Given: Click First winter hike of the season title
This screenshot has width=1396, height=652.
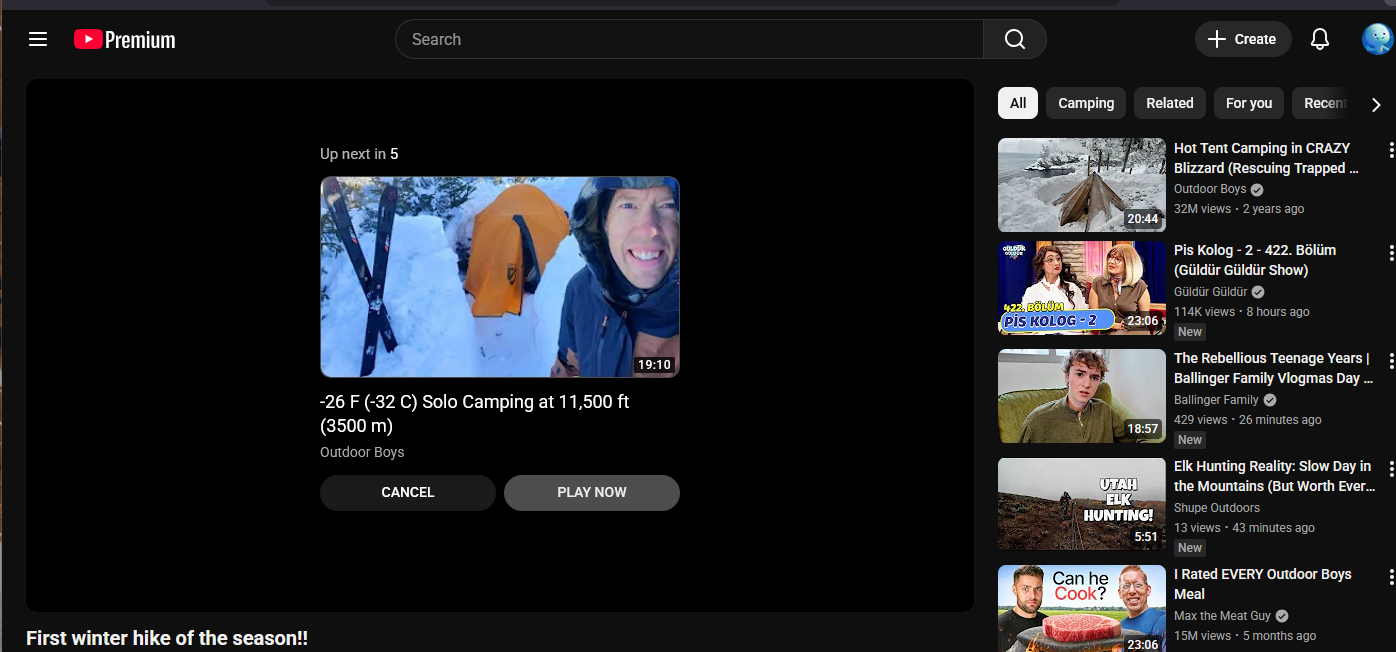Looking at the screenshot, I should pos(167,638).
